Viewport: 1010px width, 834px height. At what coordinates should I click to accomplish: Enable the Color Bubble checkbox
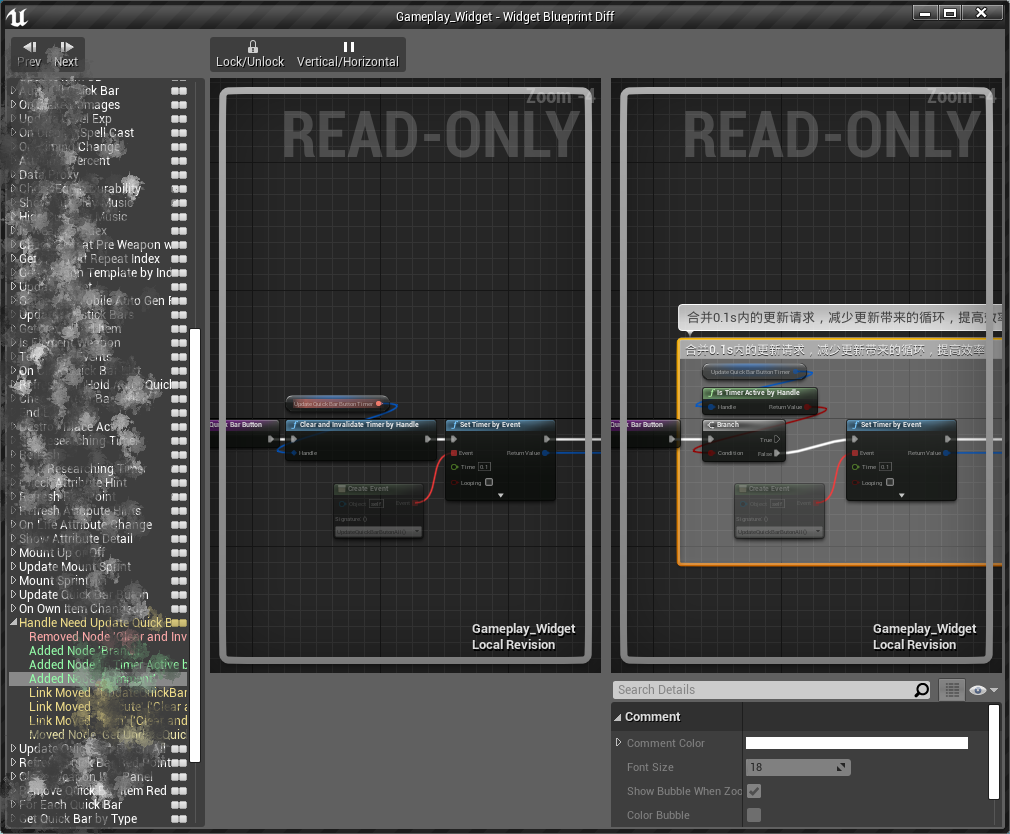pos(754,815)
